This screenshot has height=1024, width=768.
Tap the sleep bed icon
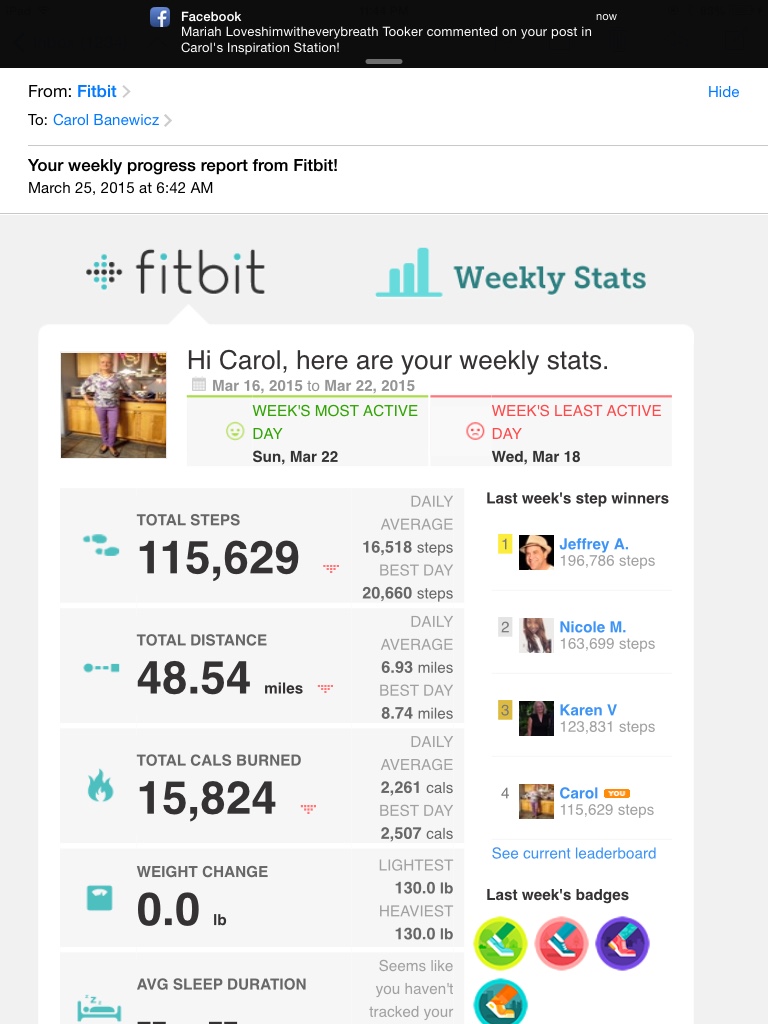(x=99, y=1005)
